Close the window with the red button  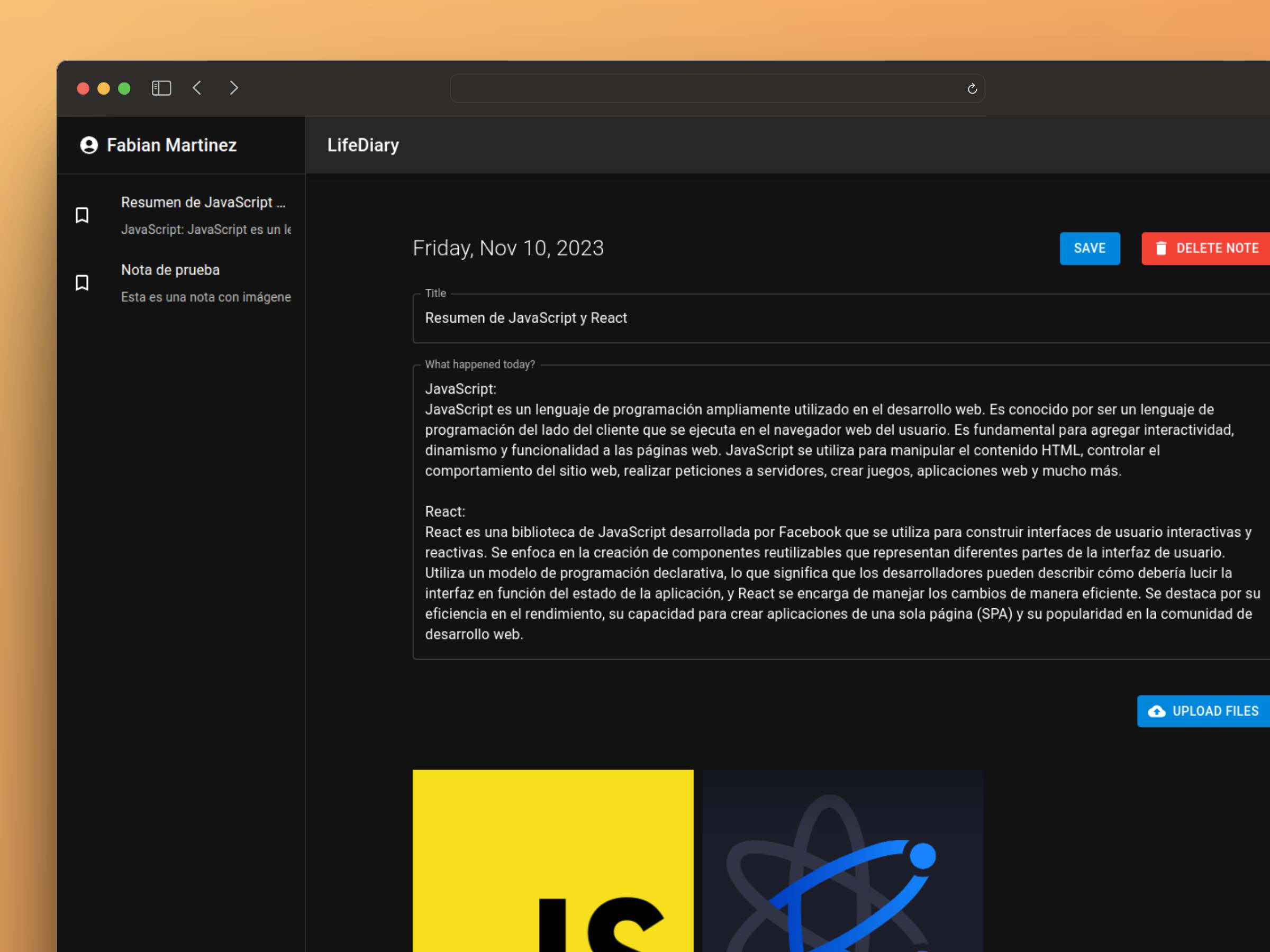point(83,88)
